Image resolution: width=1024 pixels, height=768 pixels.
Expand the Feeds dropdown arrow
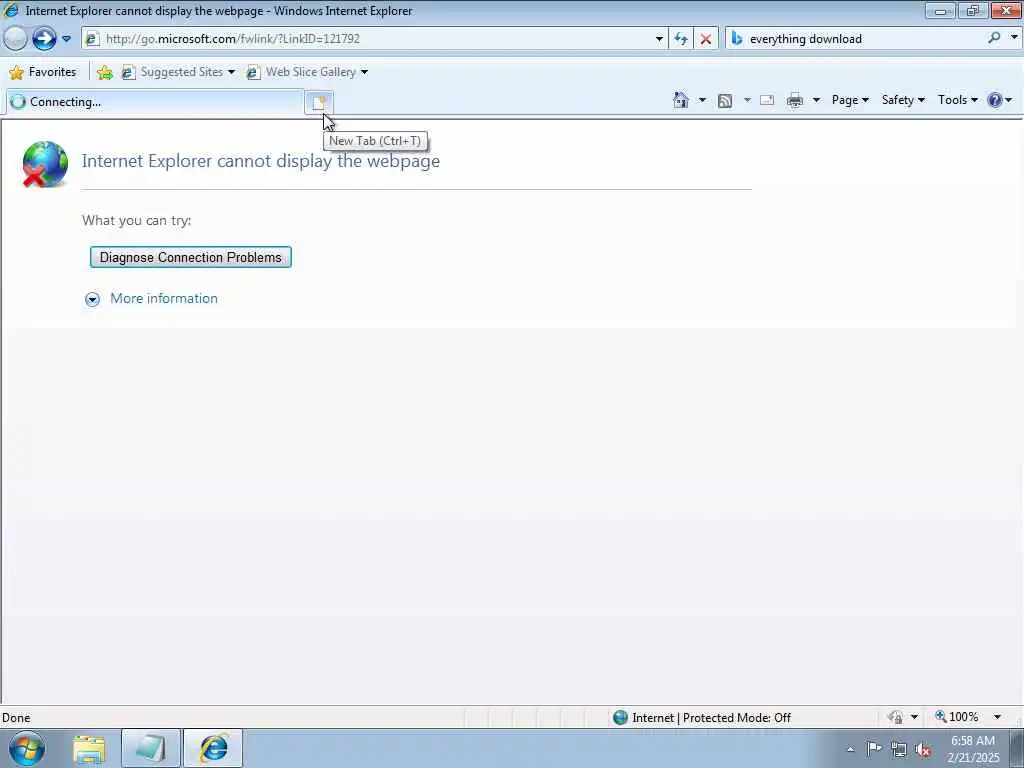[x=747, y=100]
